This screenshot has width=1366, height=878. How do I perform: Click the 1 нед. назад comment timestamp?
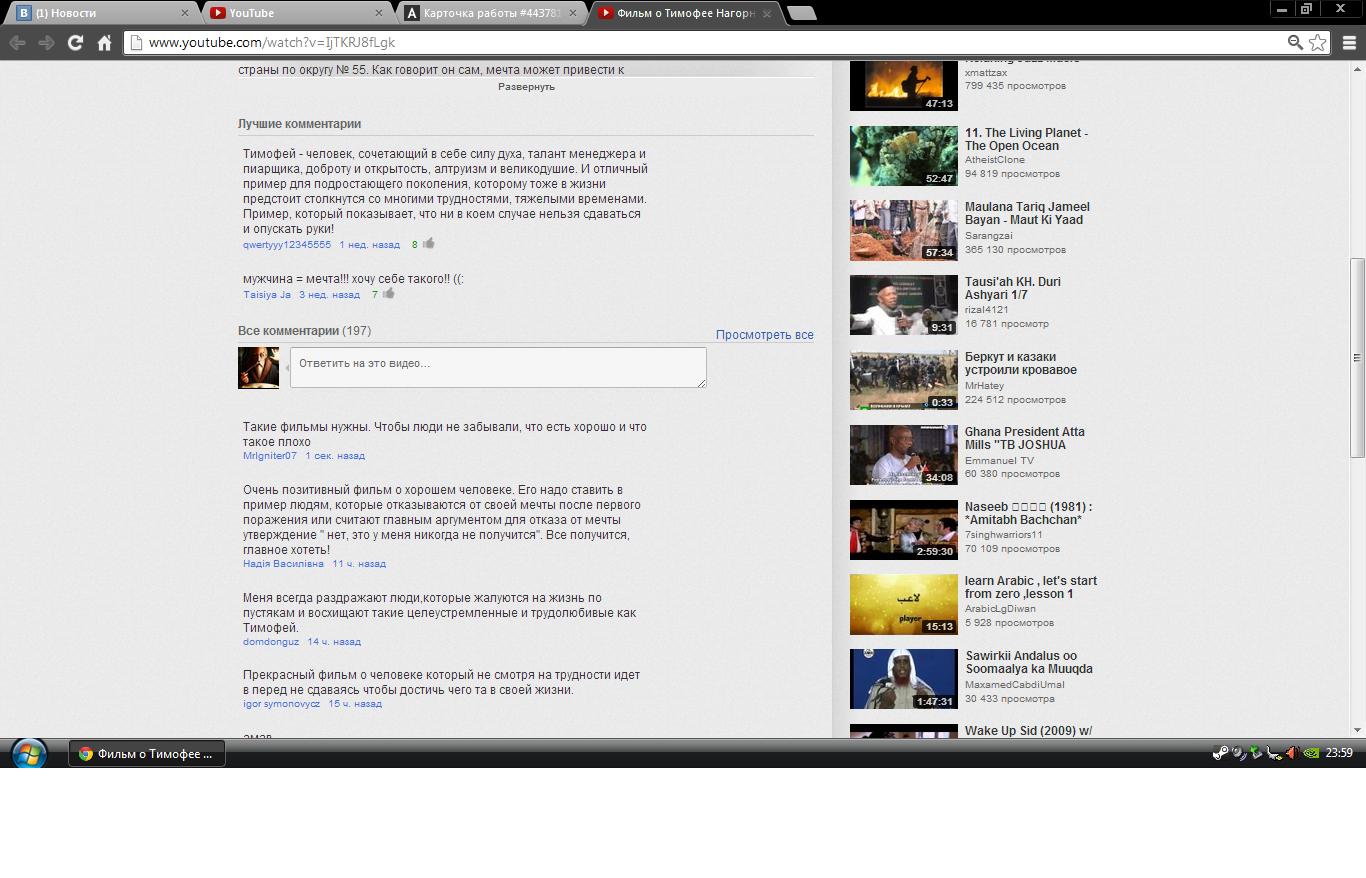(369, 244)
